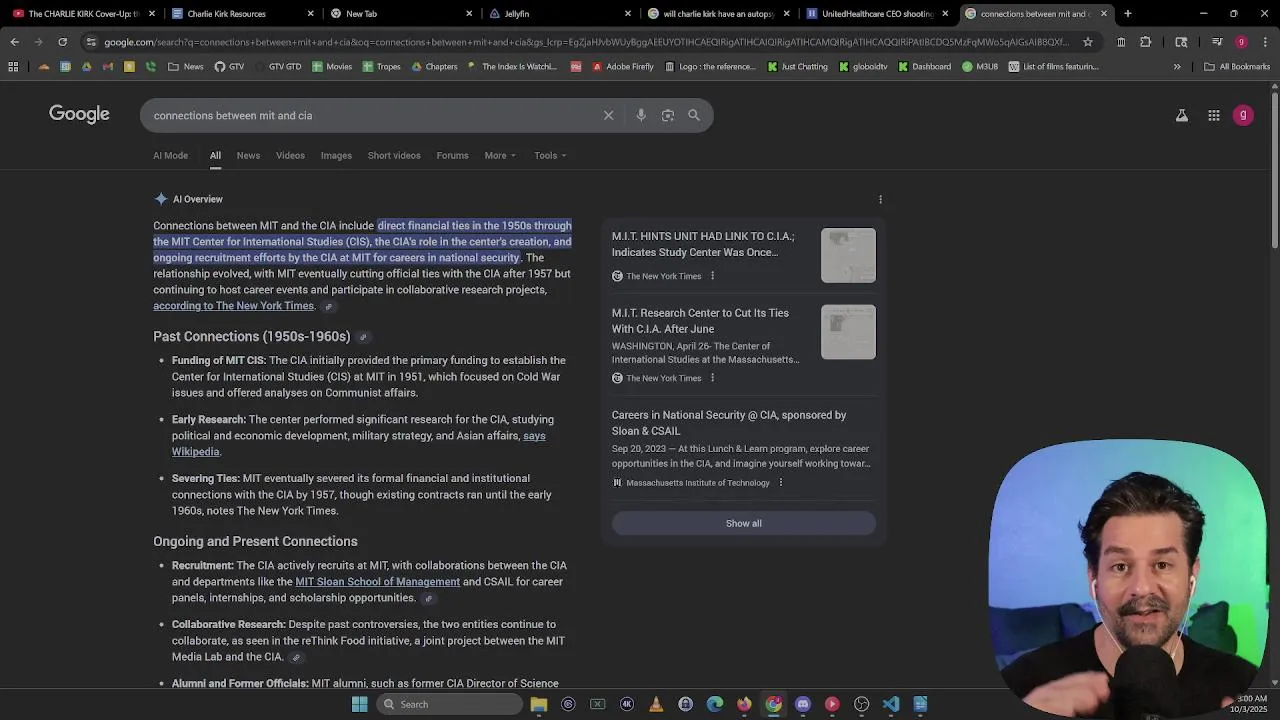Close the New Tab browser tab

click(x=469, y=14)
